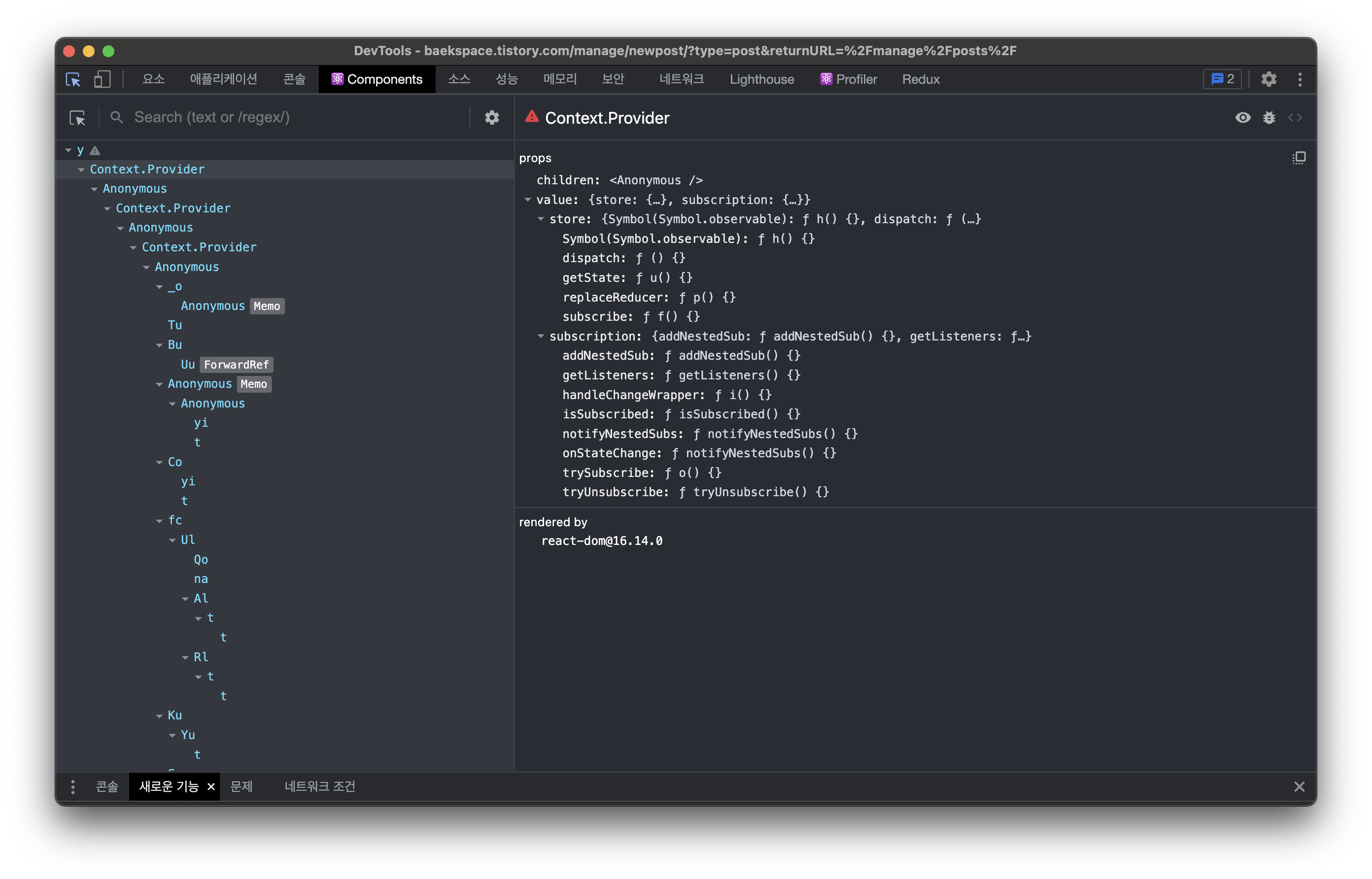Log component data with bug icon

(1269, 118)
